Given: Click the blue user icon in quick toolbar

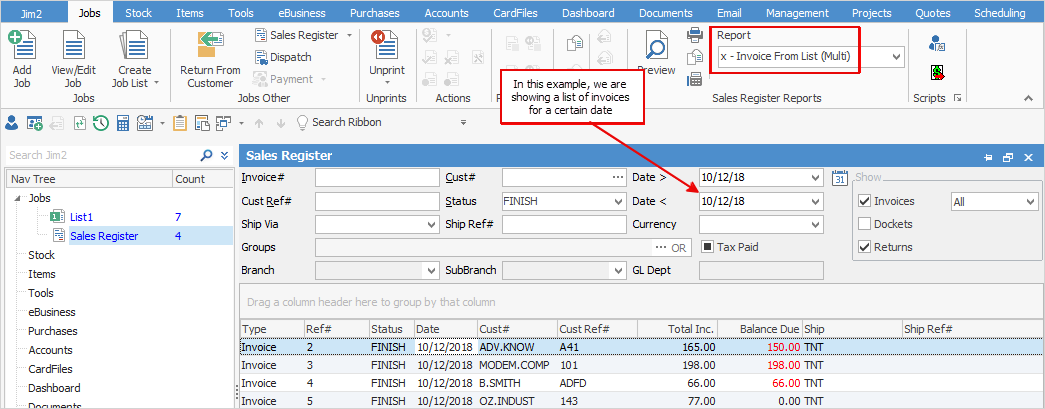Looking at the screenshot, I should [x=12, y=123].
